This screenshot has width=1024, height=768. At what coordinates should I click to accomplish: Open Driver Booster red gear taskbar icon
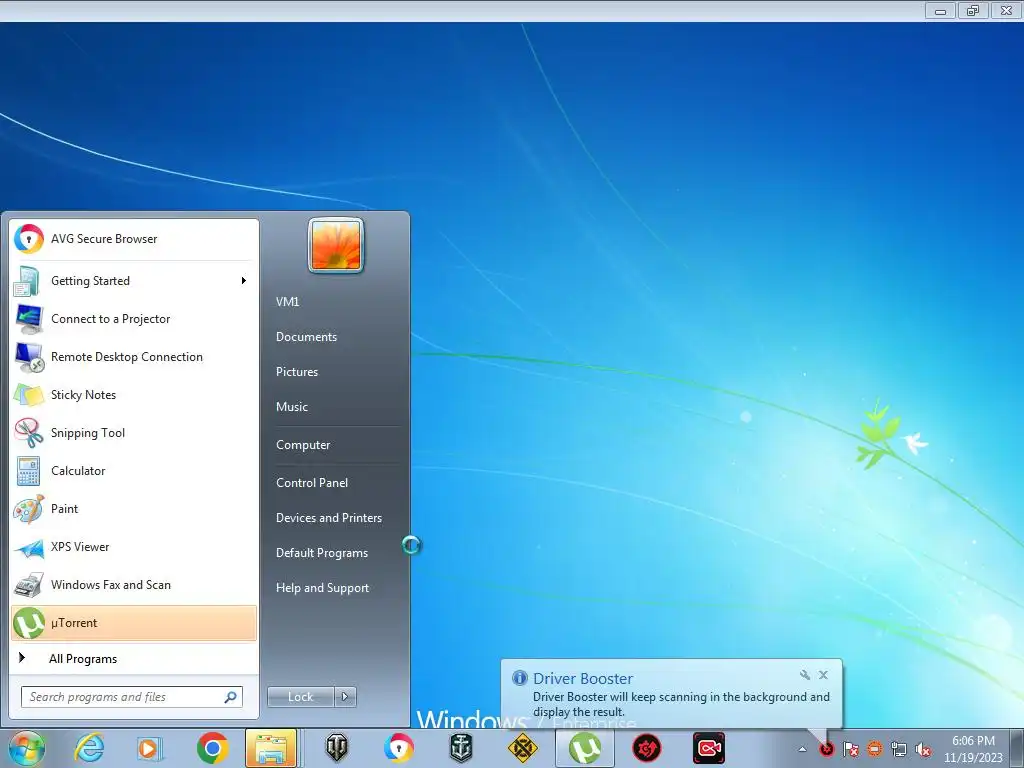pyautogui.click(x=647, y=748)
